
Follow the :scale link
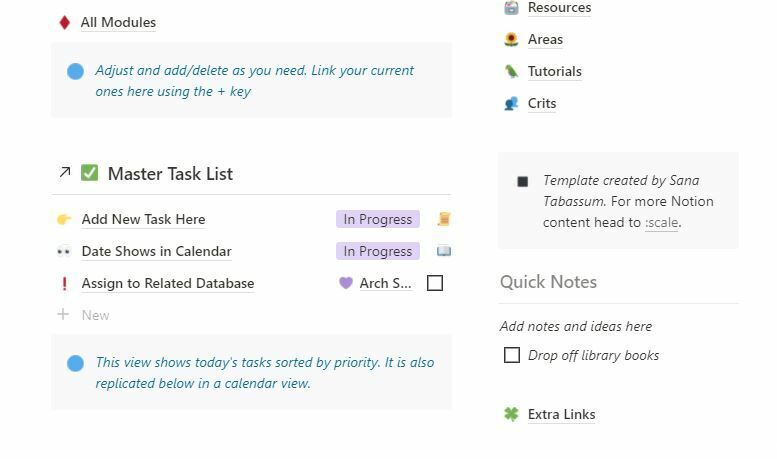point(662,223)
